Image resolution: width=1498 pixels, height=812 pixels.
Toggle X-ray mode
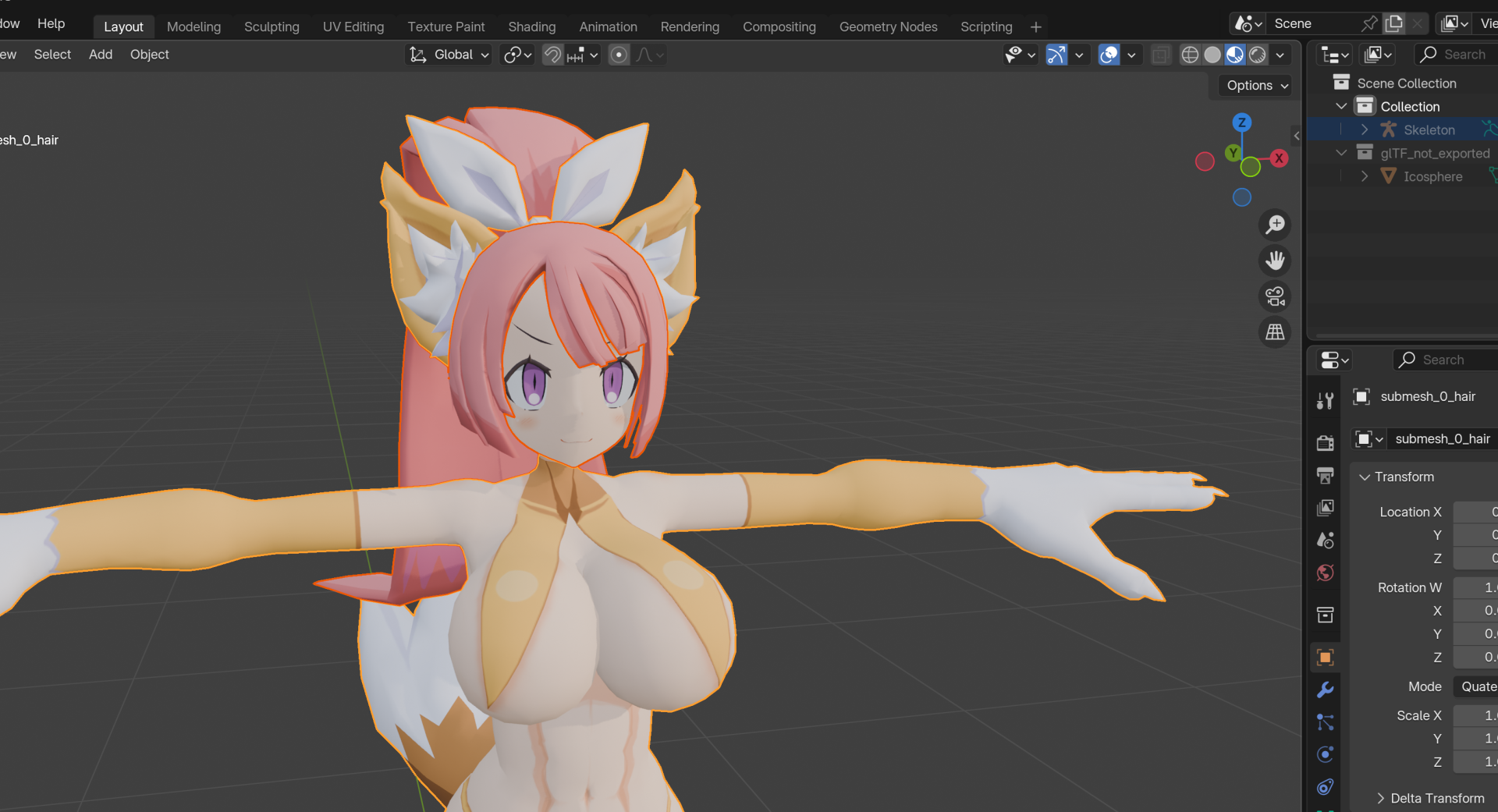(1161, 55)
